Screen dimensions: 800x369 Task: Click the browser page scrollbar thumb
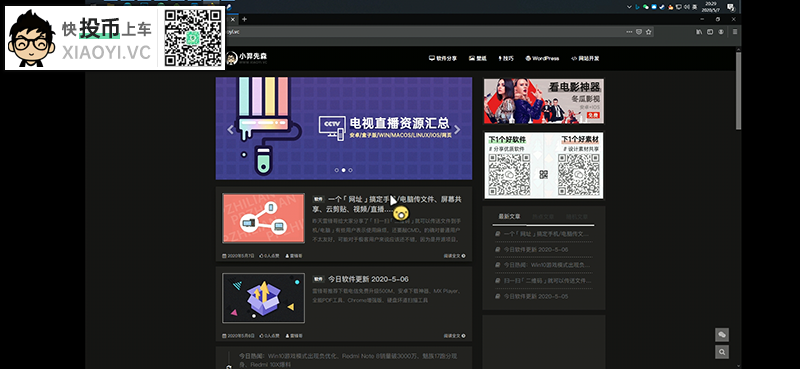(738, 90)
